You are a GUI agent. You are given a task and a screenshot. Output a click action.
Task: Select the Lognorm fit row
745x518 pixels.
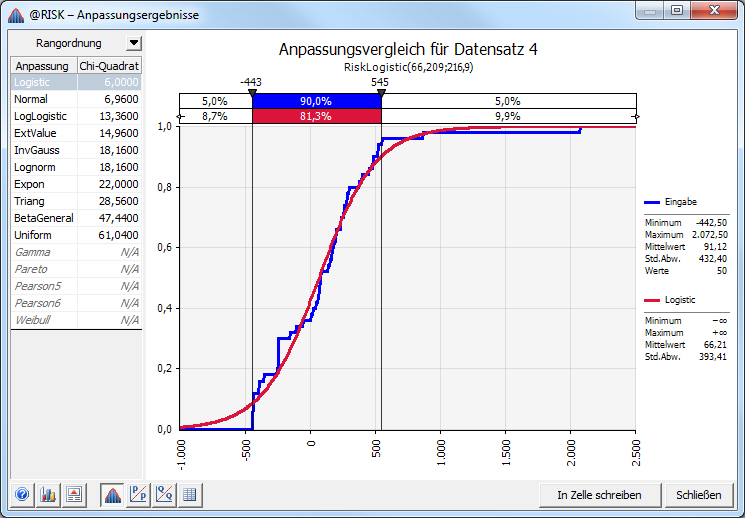pyautogui.click(x=76, y=167)
